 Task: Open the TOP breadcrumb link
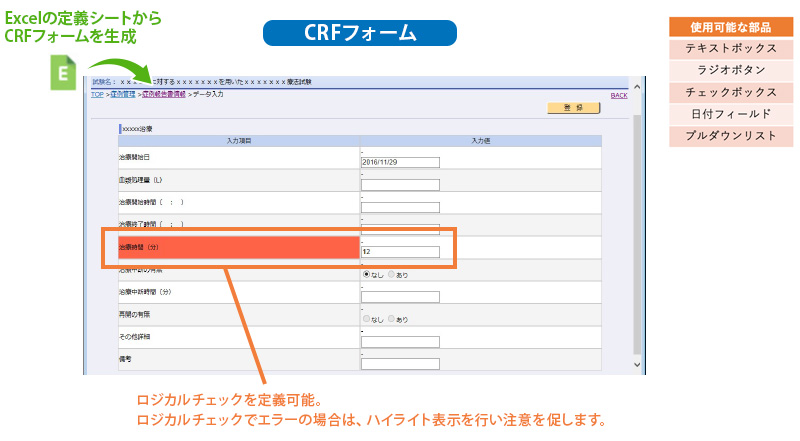click(97, 94)
